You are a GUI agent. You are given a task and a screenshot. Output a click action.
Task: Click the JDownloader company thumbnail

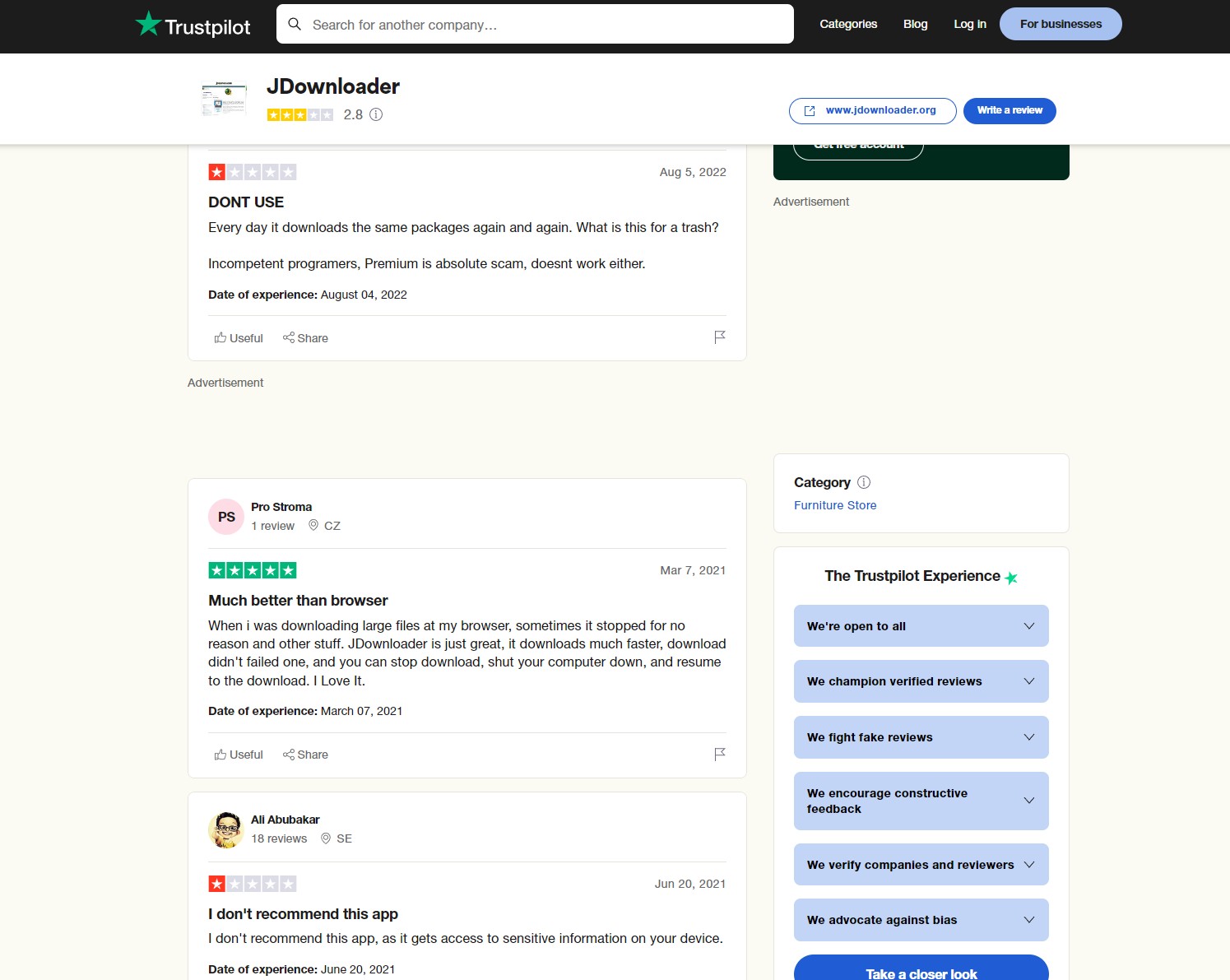224,99
